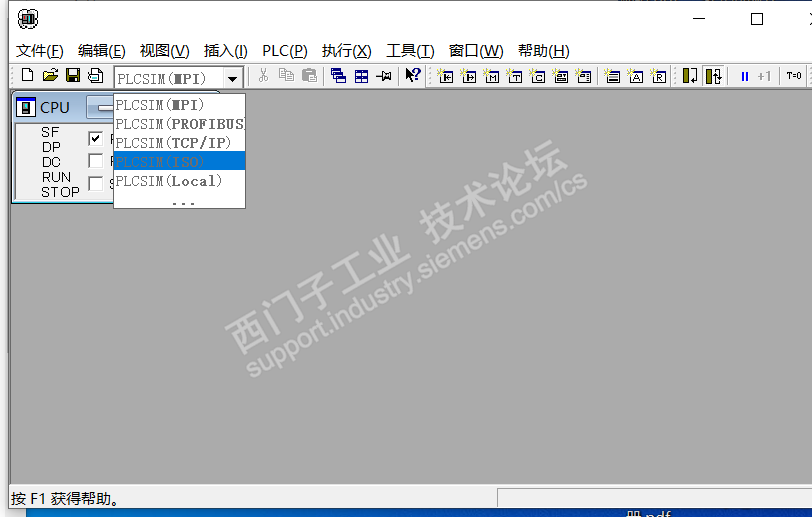Cascade the sub-windows with toolbar icon

338,76
